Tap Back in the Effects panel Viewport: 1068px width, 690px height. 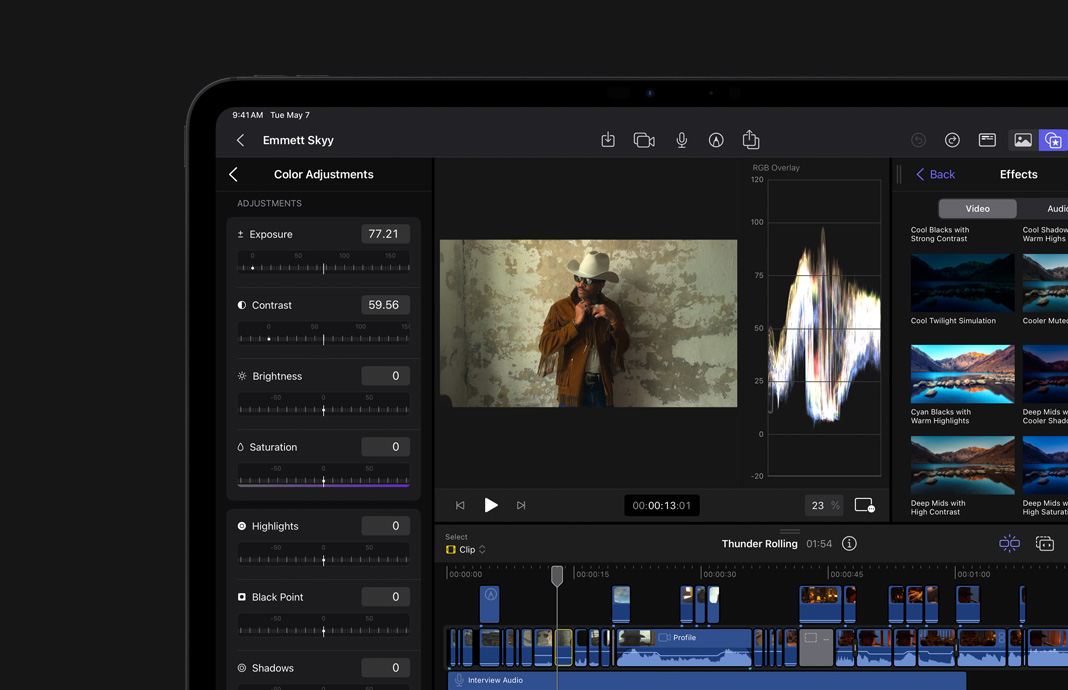(x=934, y=174)
